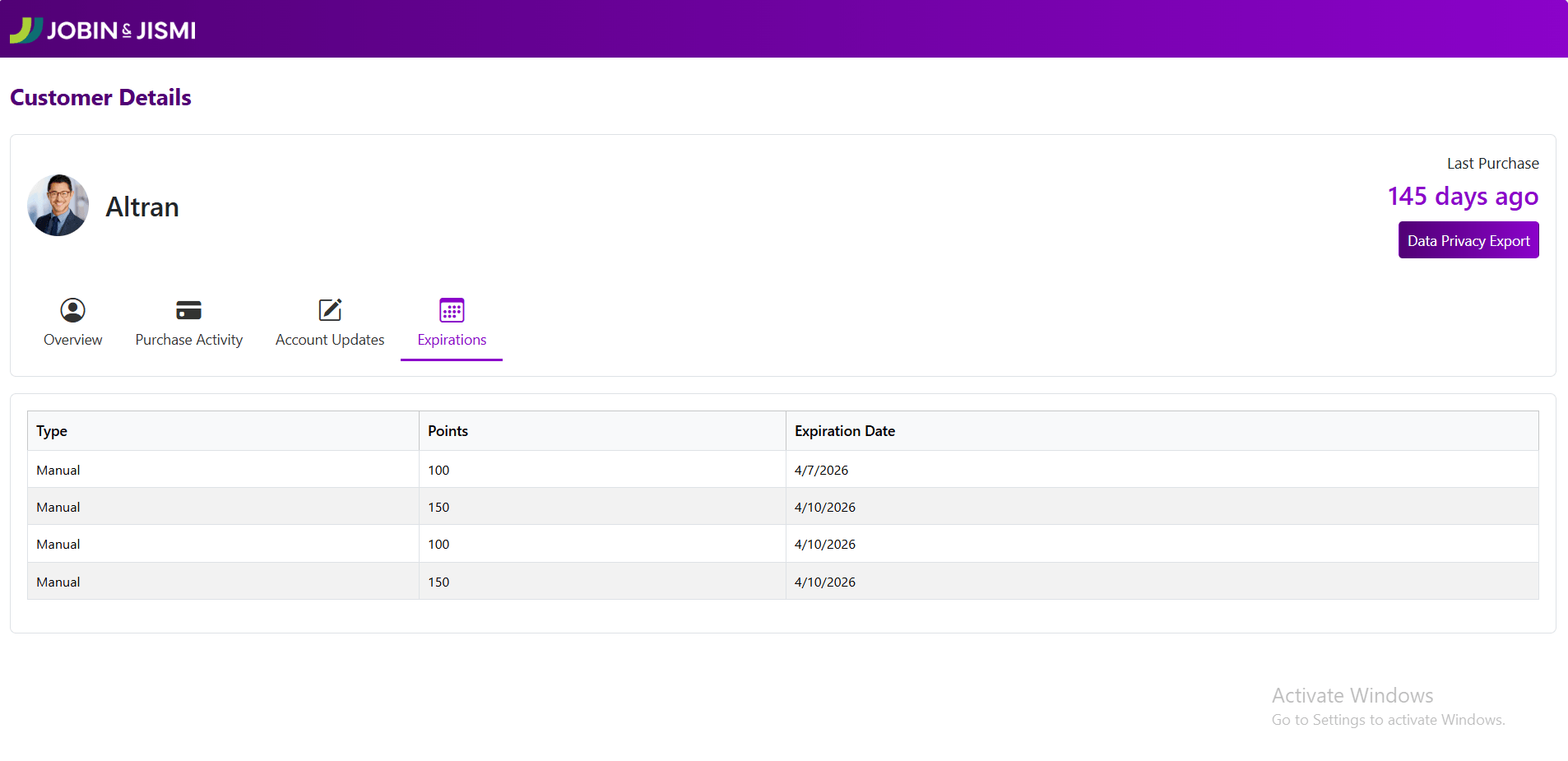Click the Type column header
The width and height of the screenshot is (1568, 761).
(52, 431)
